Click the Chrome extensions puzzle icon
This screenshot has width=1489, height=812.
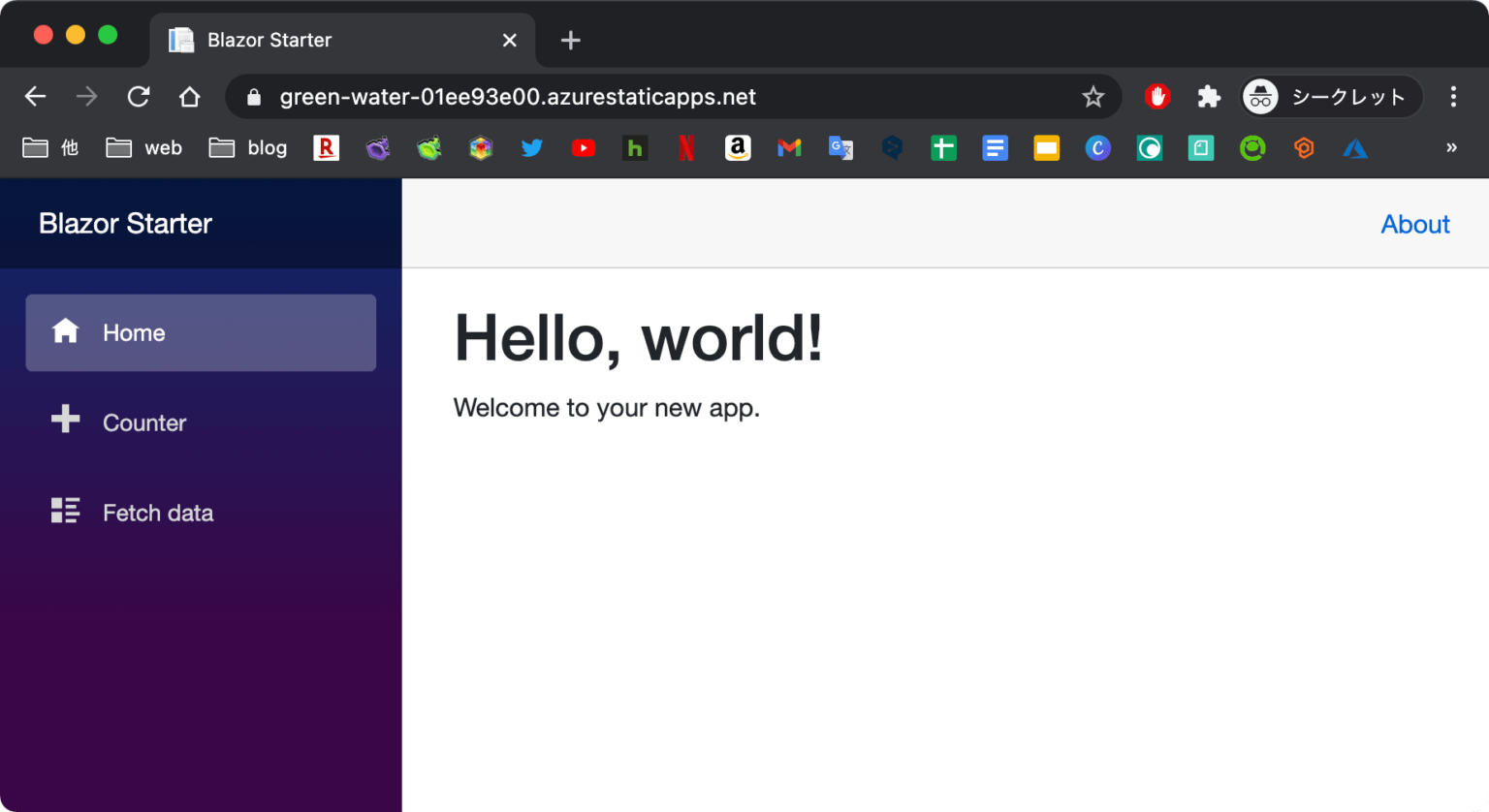click(1208, 96)
